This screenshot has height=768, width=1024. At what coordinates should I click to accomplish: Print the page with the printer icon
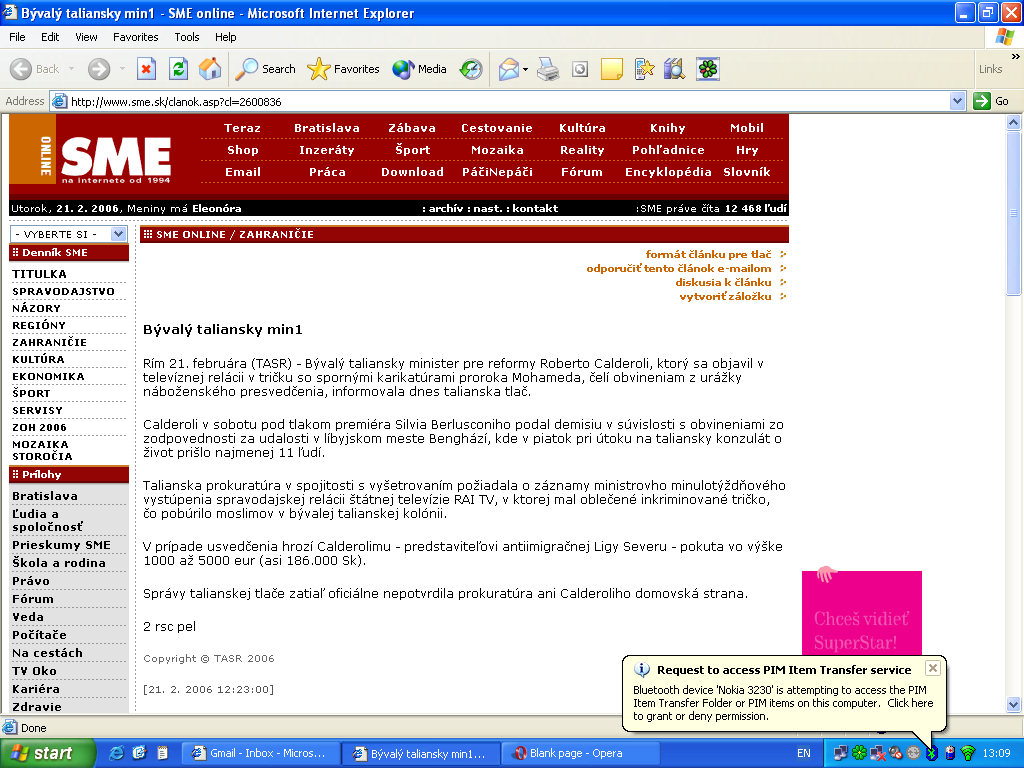(547, 69)
